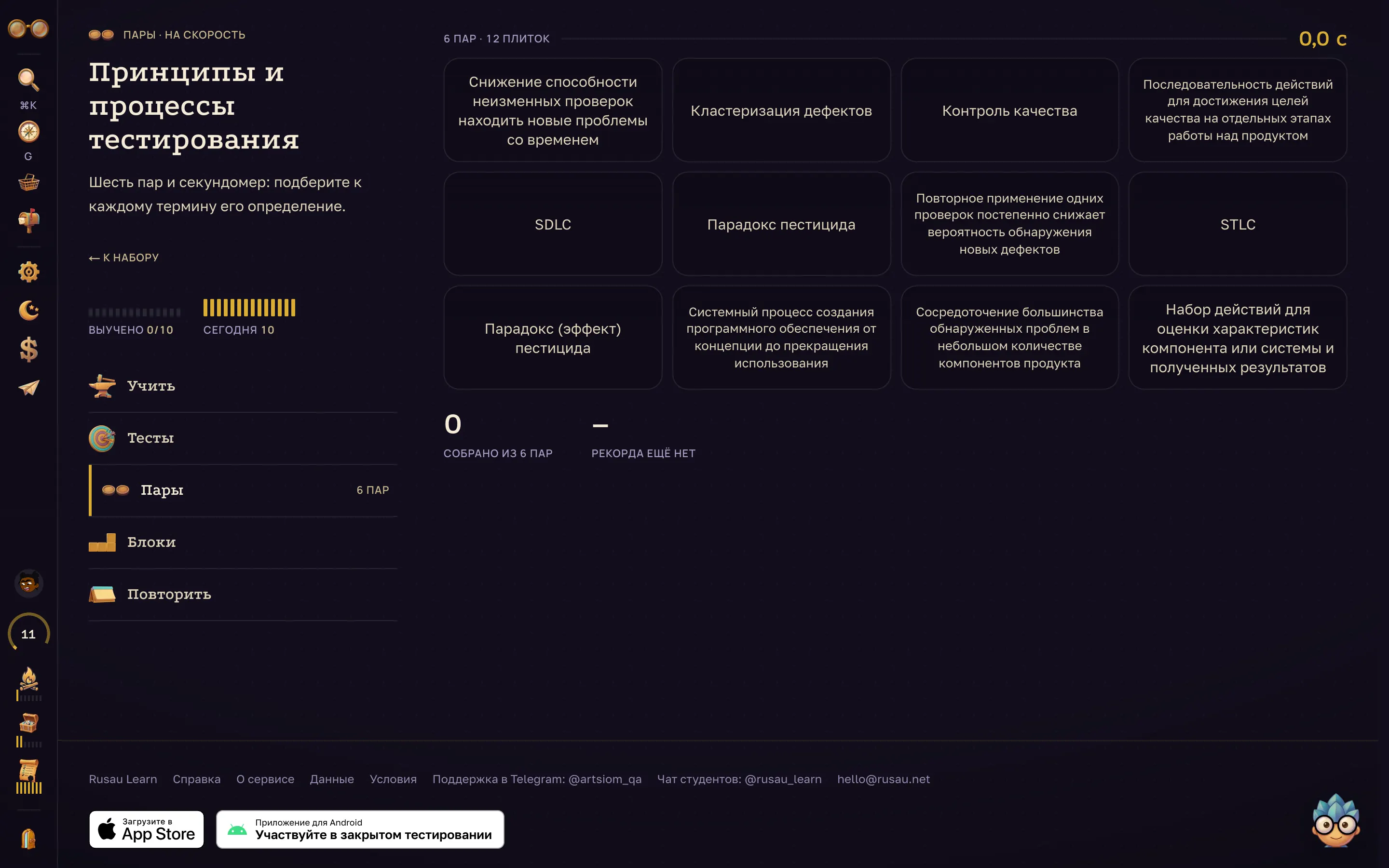Pick the Кластеризация дефектов tile

click(781, 110)
